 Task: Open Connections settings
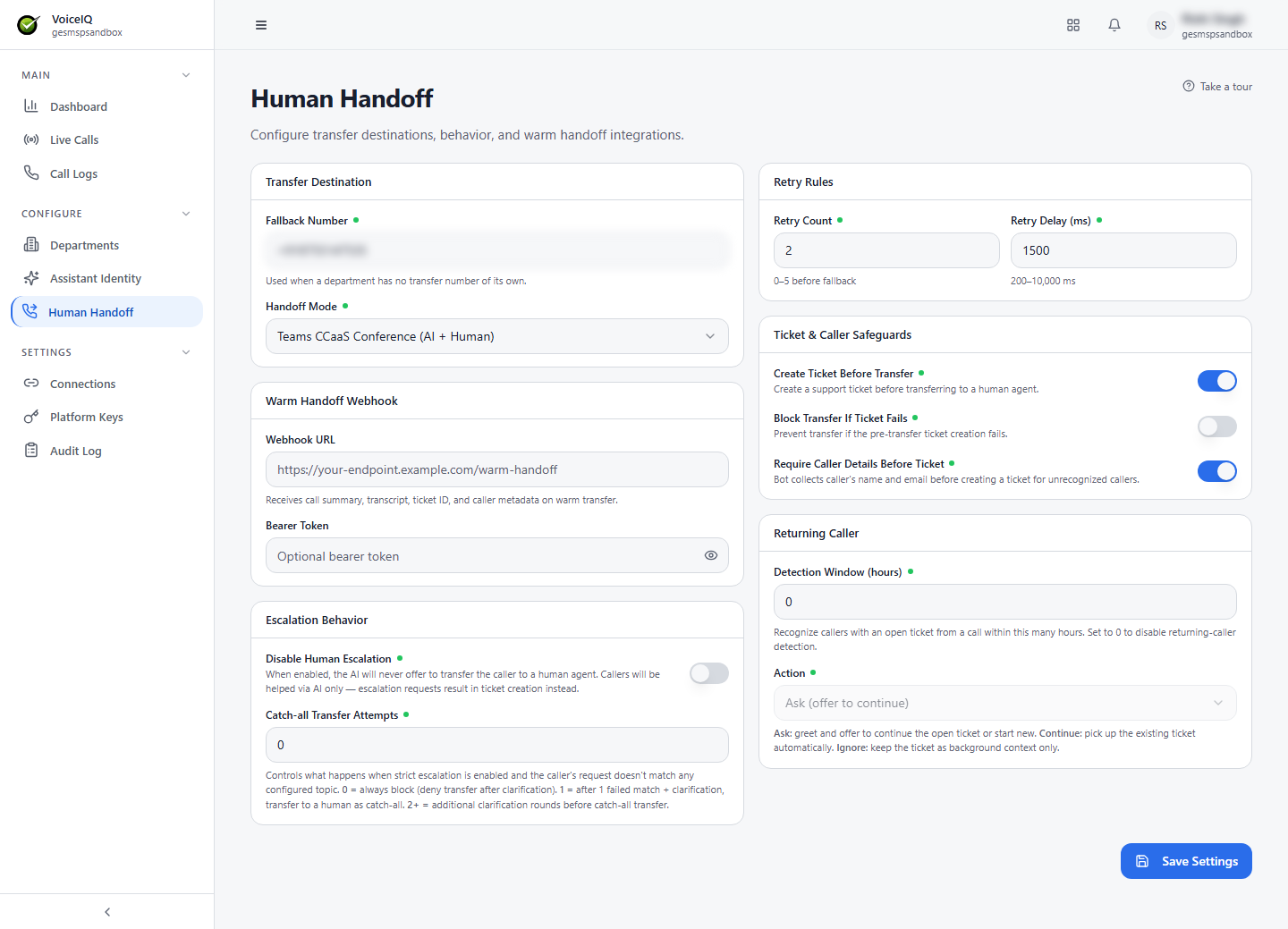pyautogui.click(x=107, y=384)
